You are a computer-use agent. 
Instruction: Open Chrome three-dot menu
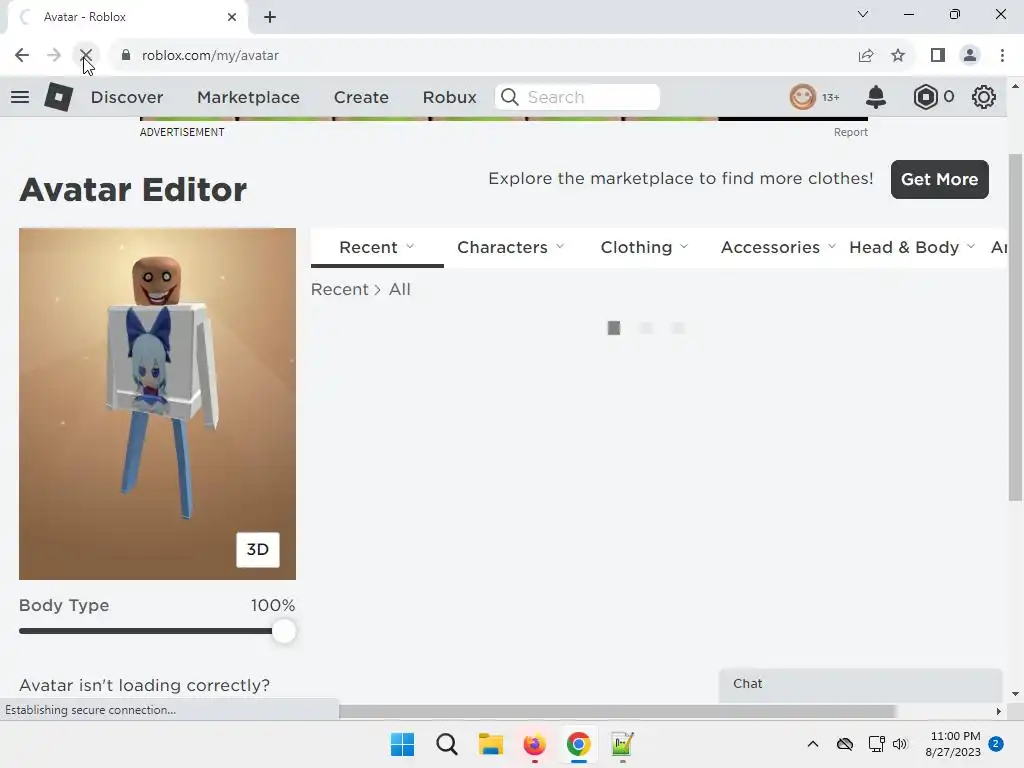tap(1002, 55)
